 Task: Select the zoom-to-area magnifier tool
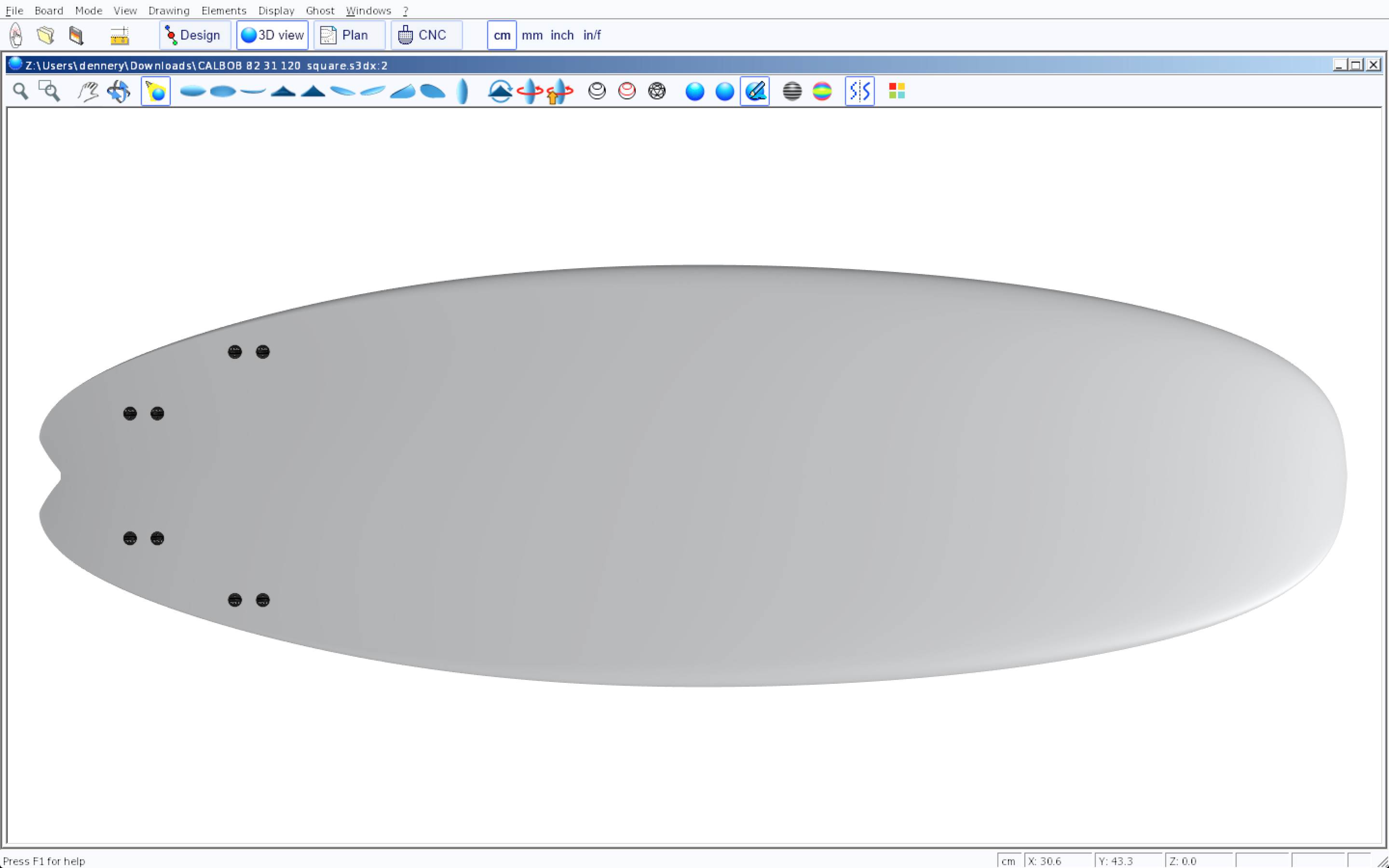coord(49,91)
